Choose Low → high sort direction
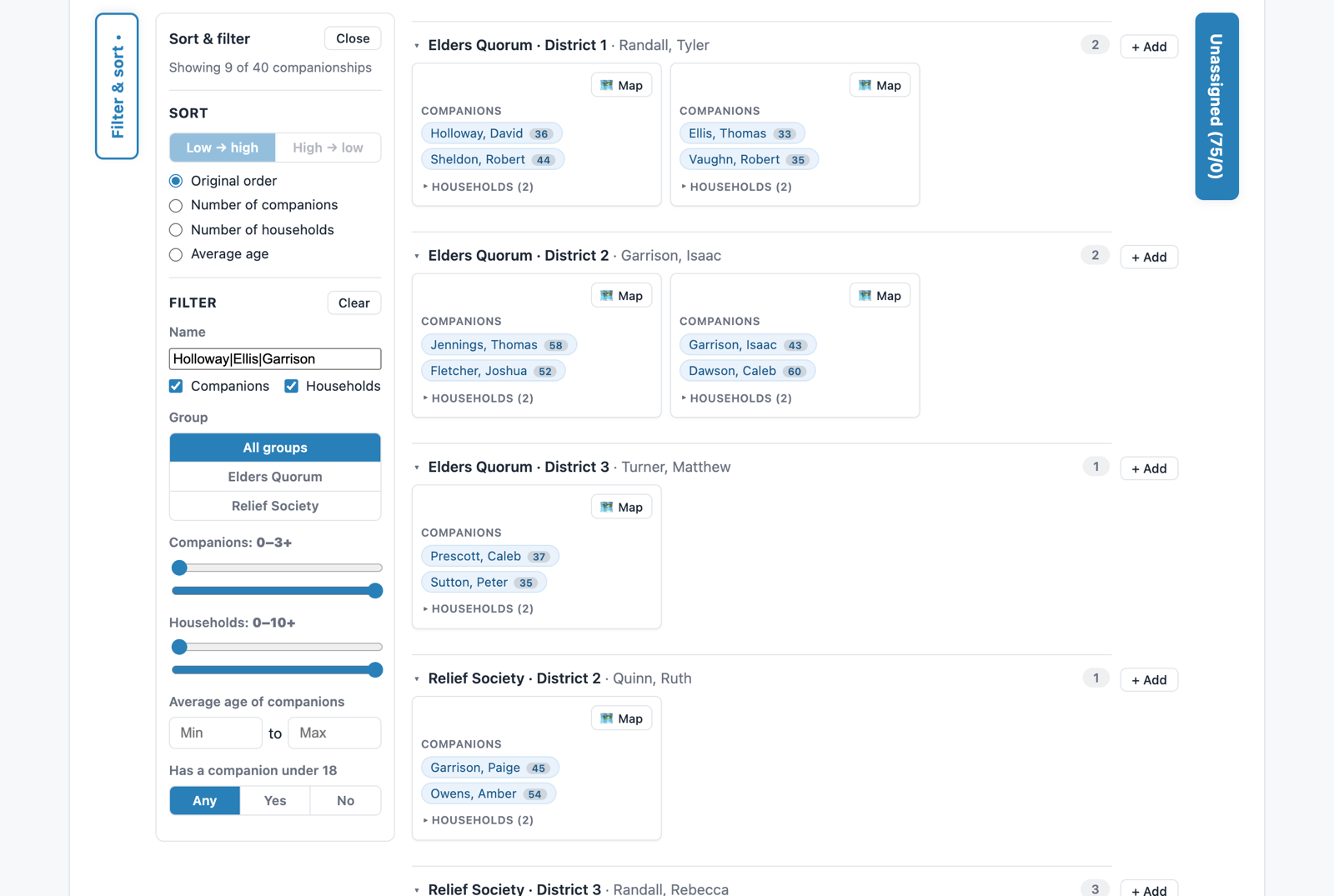 click(222, 148)
